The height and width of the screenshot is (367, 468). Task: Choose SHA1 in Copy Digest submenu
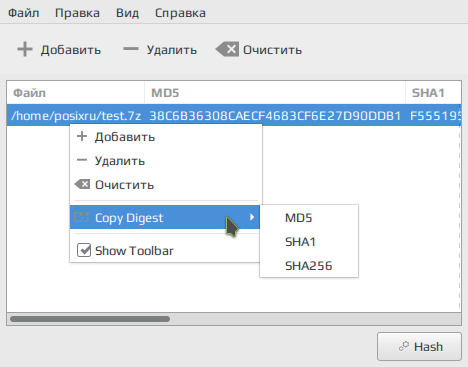coord(309,242)
